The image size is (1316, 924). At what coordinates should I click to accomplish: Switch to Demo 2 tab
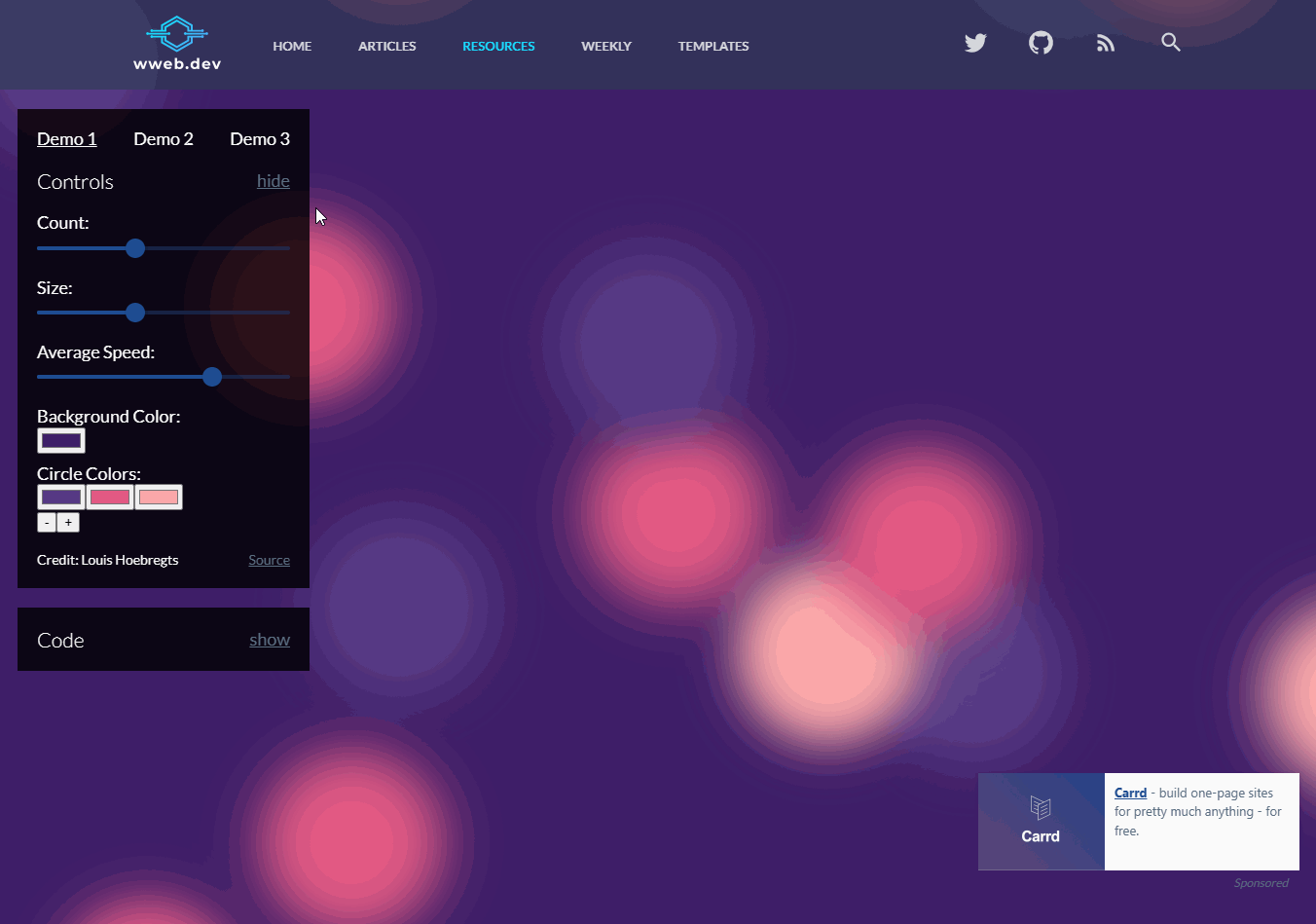point(164,139)
